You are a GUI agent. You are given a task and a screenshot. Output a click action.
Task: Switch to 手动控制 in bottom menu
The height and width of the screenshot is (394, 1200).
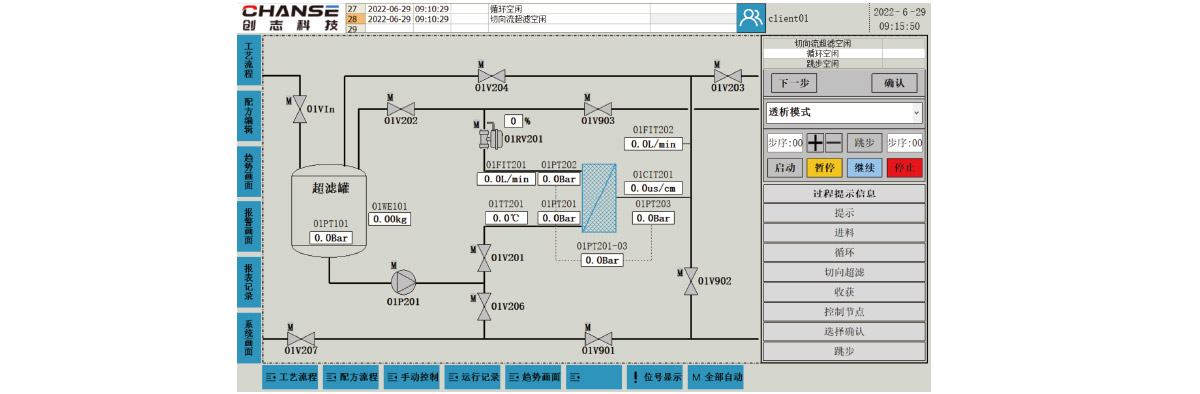[x=413, y=377]
